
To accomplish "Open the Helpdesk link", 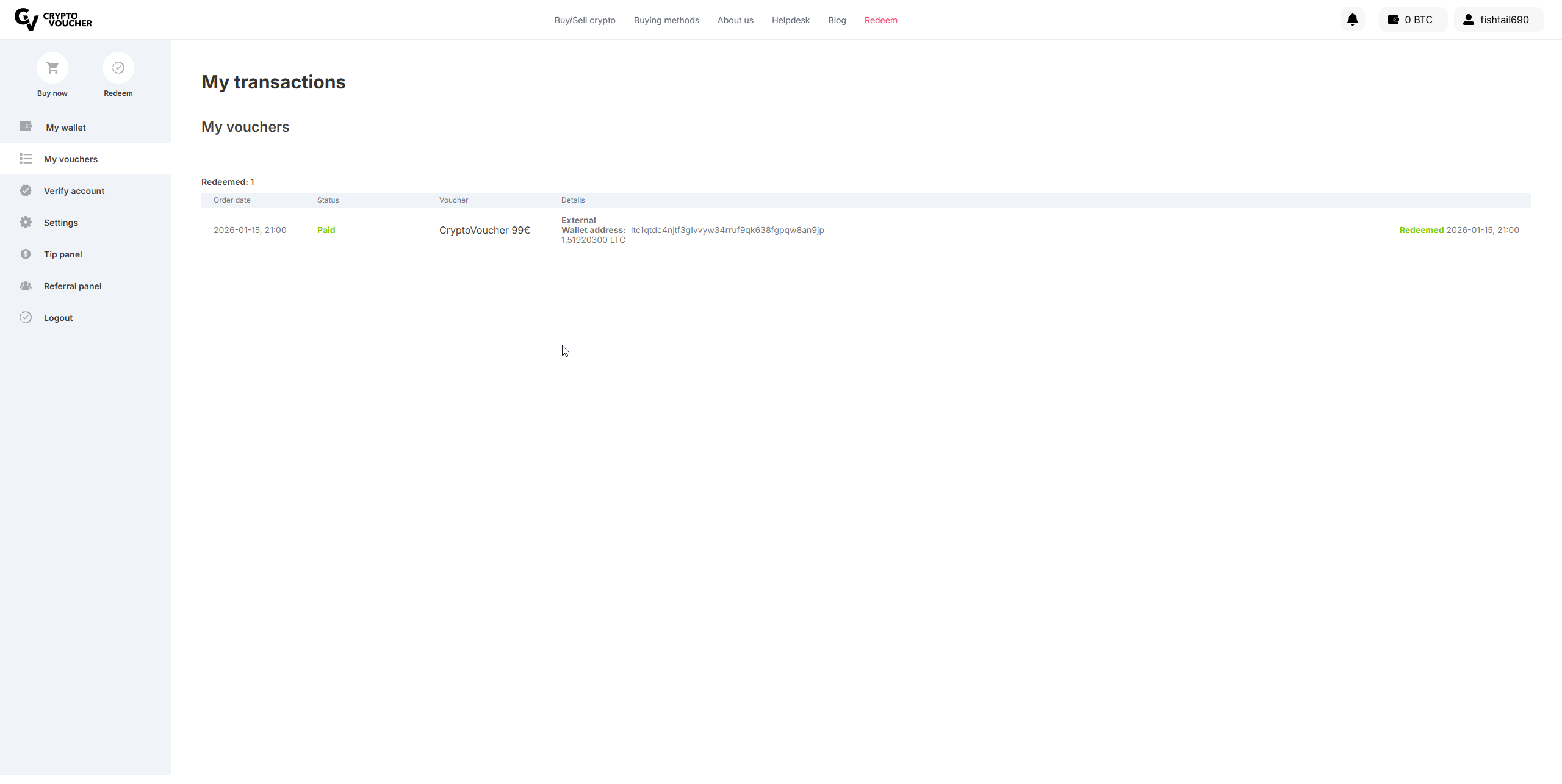I will tap(790, 20).
